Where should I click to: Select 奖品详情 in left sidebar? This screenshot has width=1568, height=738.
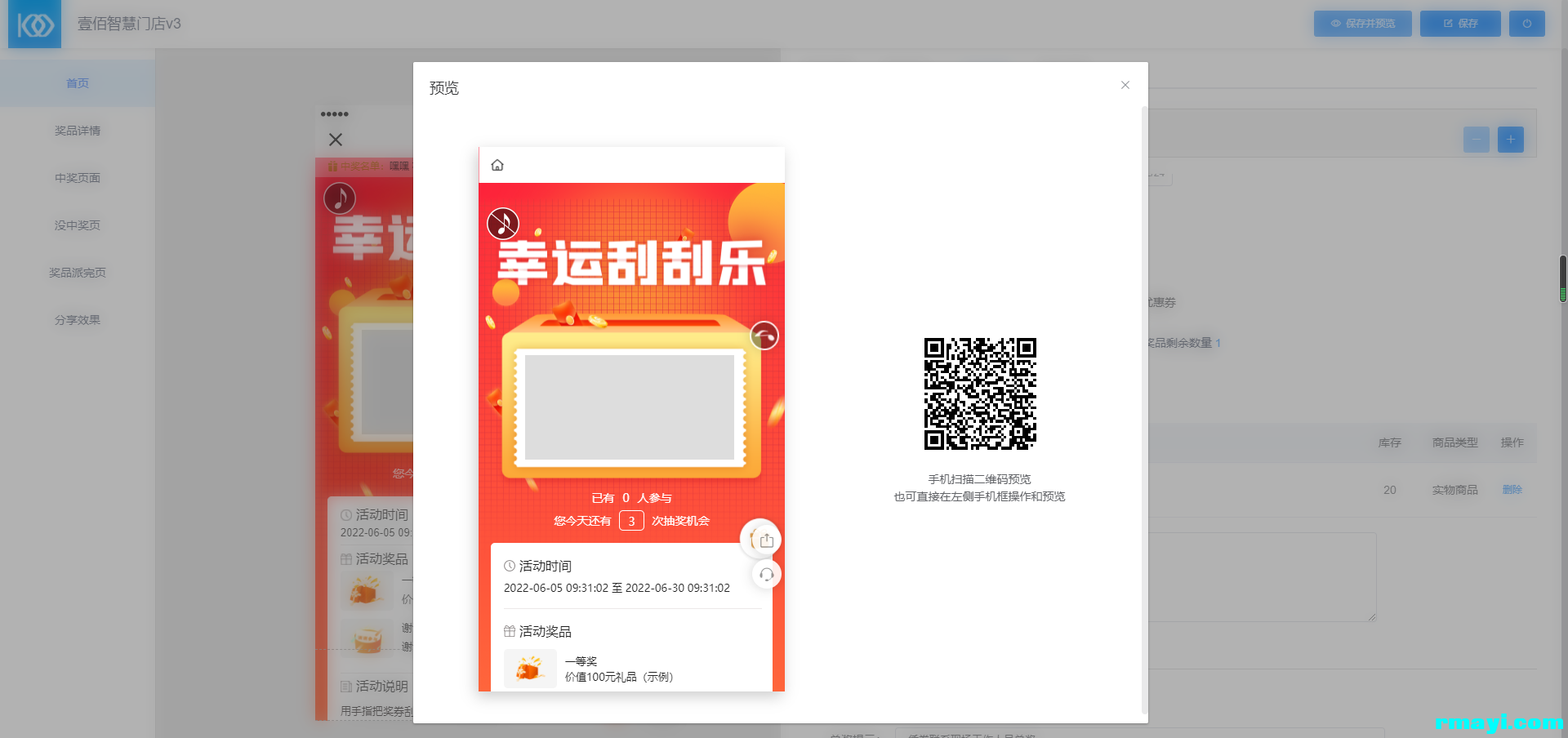tap(78, 131)
